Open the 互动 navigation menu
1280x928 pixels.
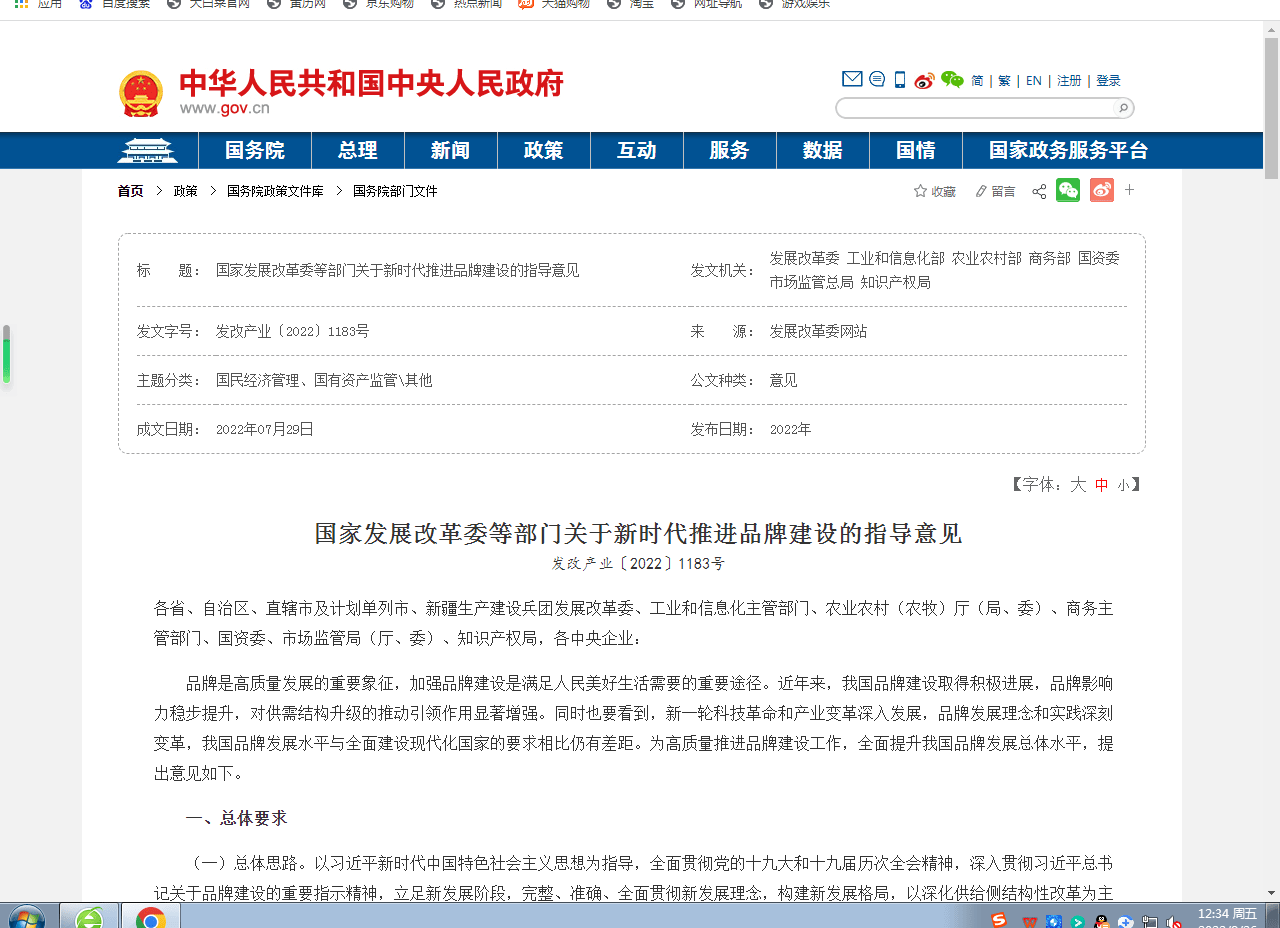coord(637,151)
